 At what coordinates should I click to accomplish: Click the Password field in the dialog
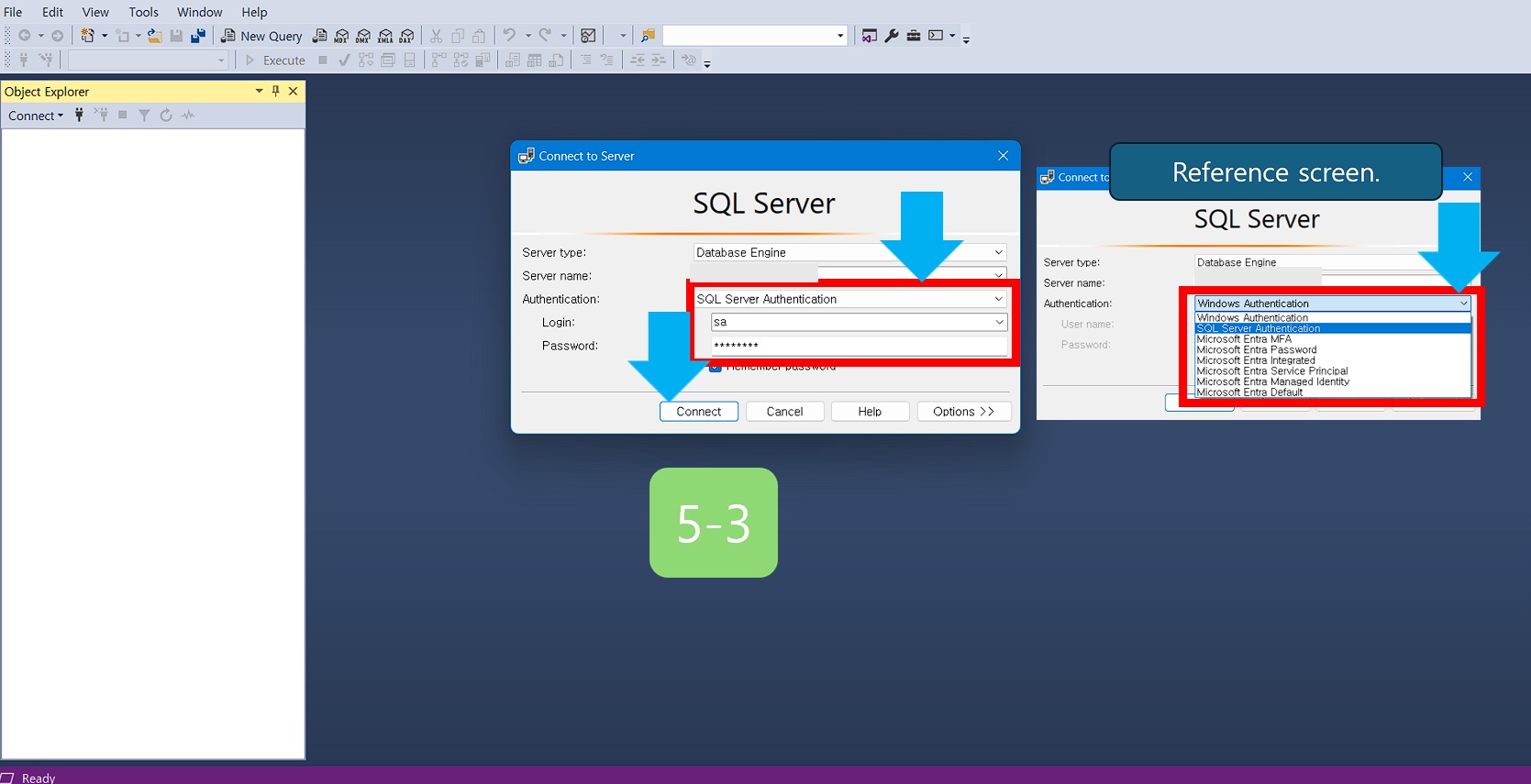pos(859,346)
